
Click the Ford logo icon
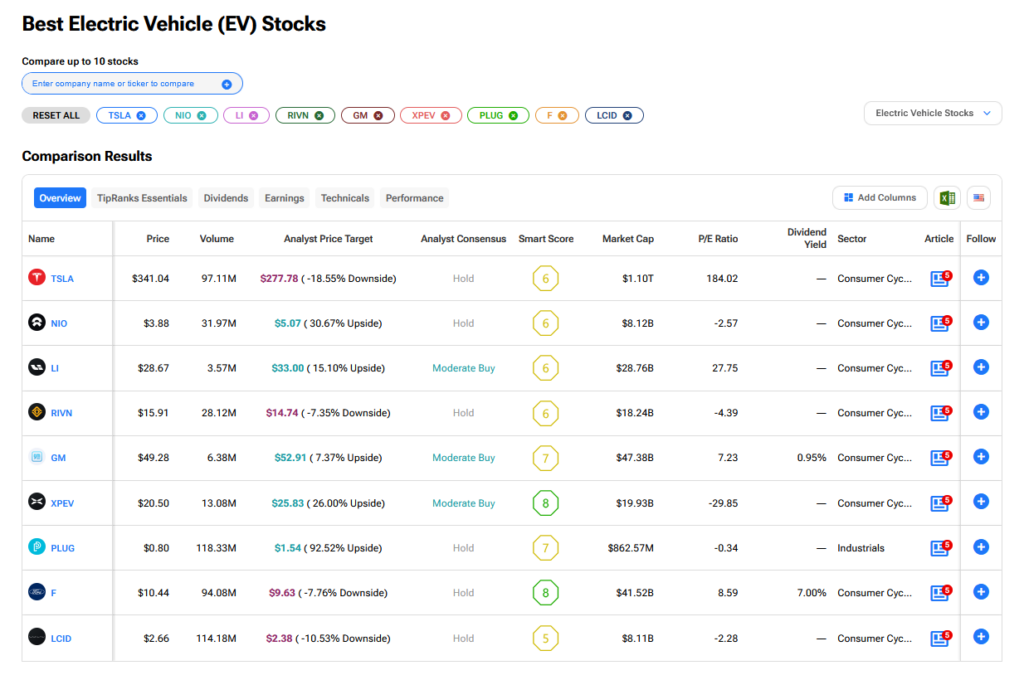tap(37, 591)
